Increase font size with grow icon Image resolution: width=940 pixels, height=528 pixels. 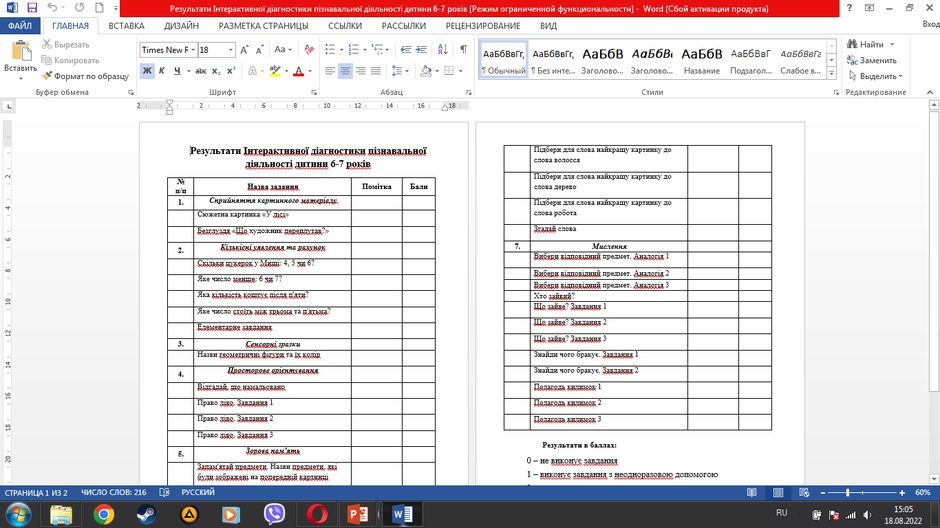pyautogui.click(x=244, y=50)
